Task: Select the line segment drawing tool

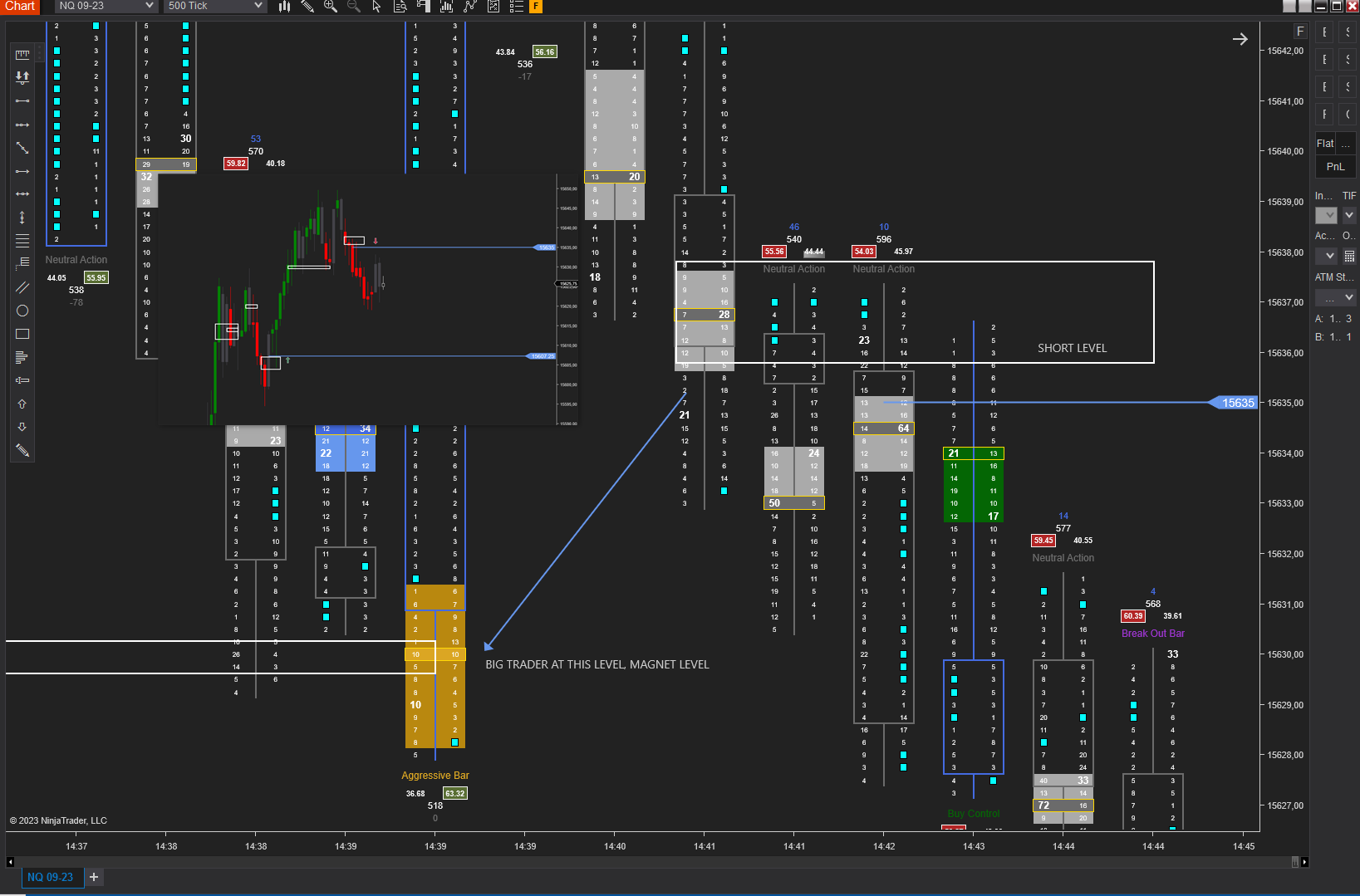Action: [x=22, y=100]
